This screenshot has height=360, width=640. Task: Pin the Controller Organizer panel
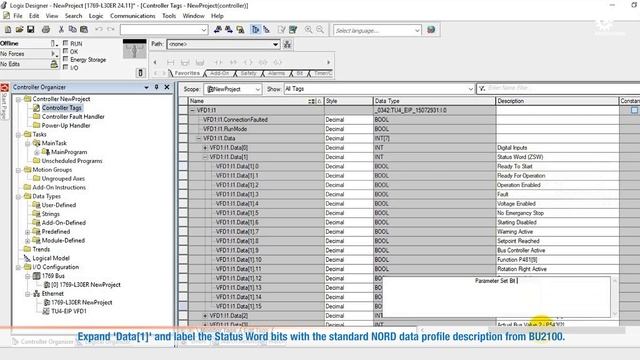click(156, 87)
